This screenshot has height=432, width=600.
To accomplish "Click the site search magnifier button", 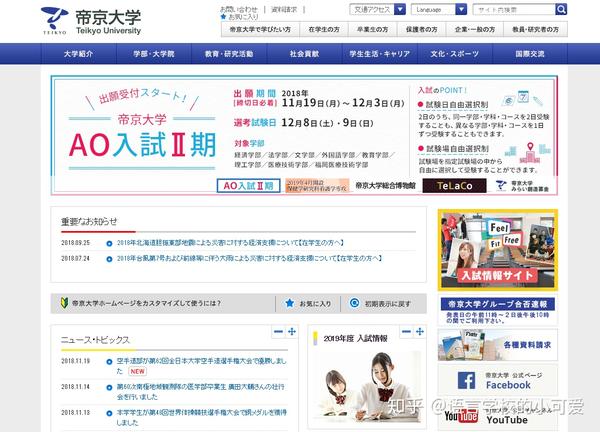I will click(561, 9).
